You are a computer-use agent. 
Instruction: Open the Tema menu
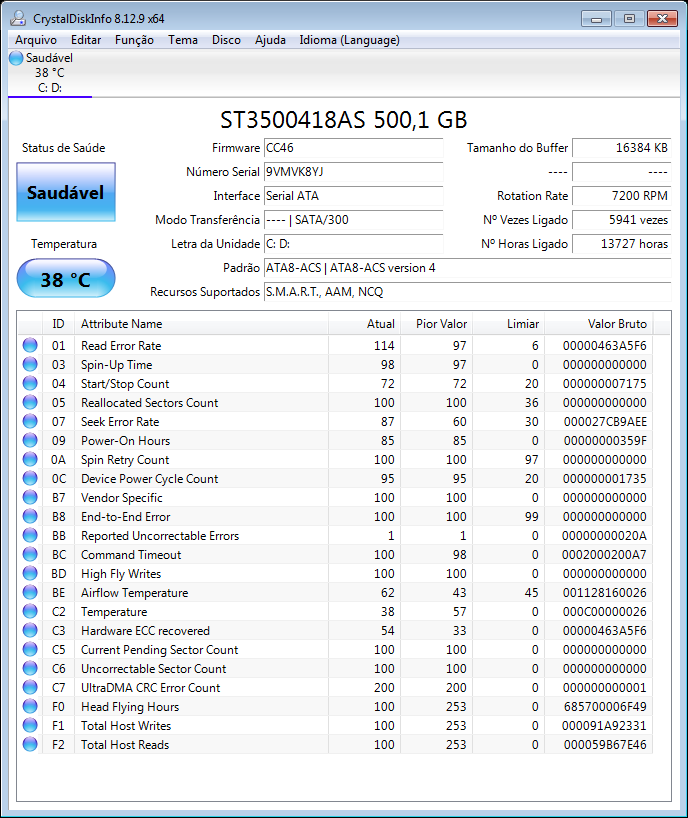[x=183, y=40]
